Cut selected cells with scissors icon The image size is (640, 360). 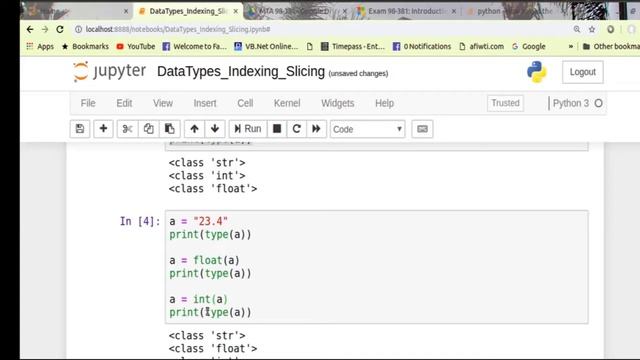tap(127, 129)
